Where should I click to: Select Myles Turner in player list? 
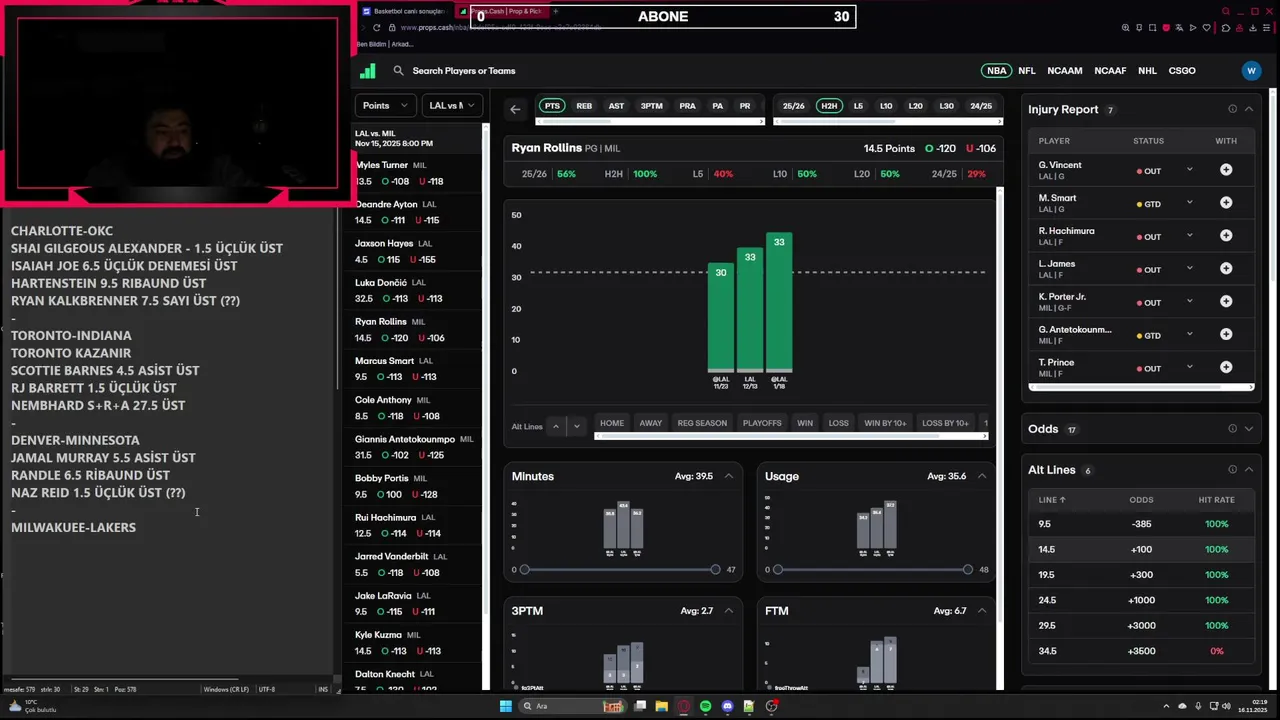click(414, 173)
